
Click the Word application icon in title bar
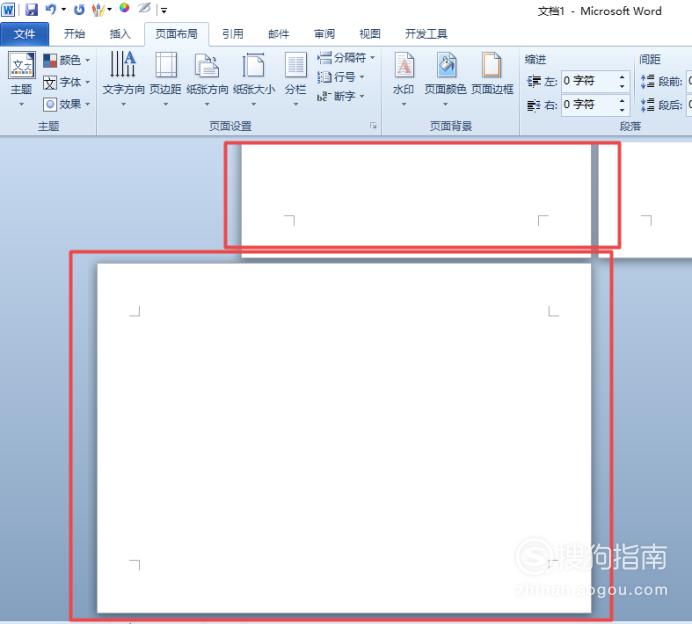point(8,9)
